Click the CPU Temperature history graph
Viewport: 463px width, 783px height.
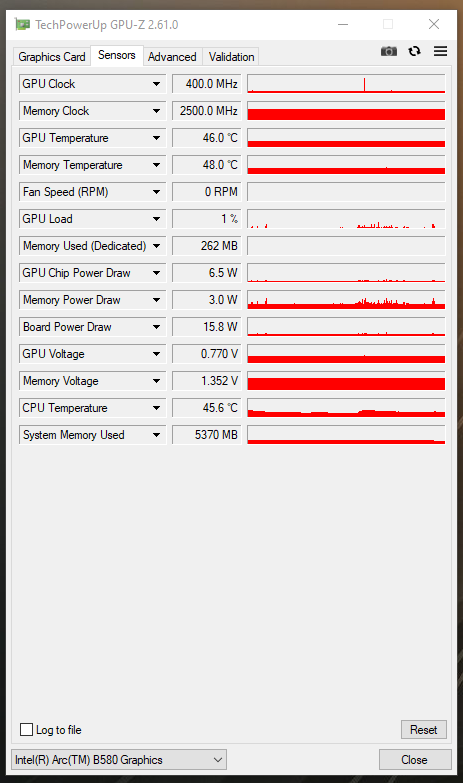pos(346,407)
